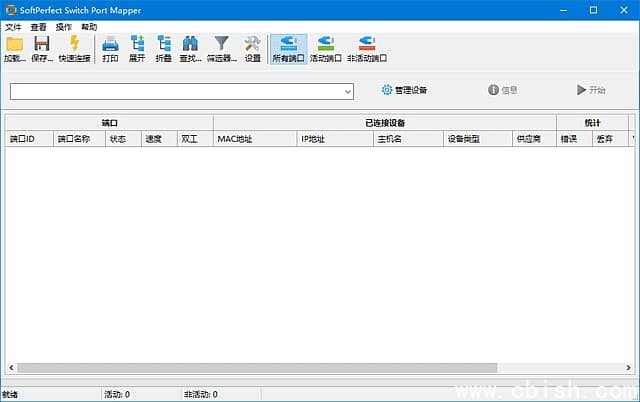The height and width of the screenshot is (402, 640).
Task: Click the Port (端口) group header
Action: point(109,123)
